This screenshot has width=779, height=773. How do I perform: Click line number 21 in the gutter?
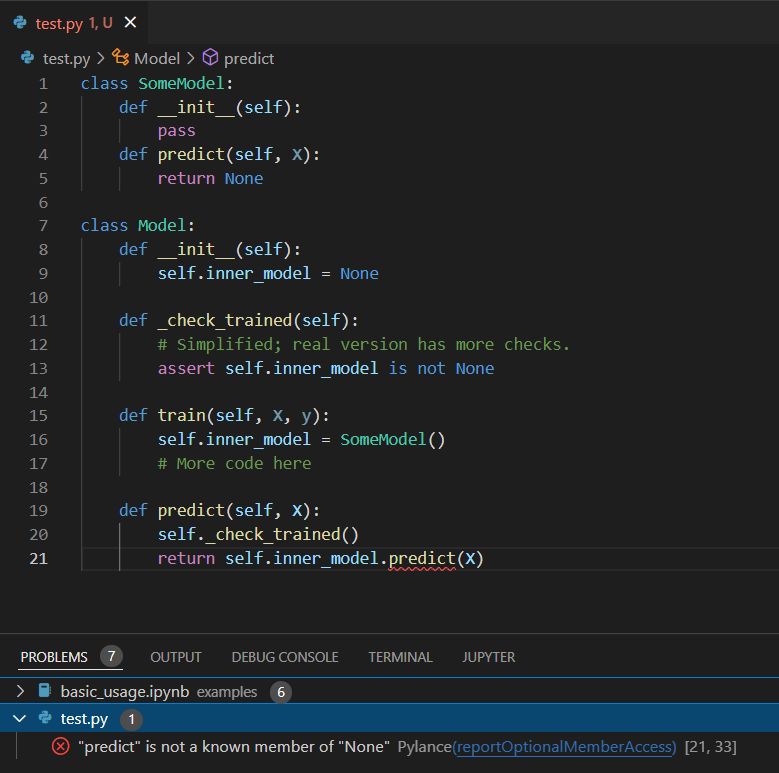pyautogui.click(x=38, y=558)
